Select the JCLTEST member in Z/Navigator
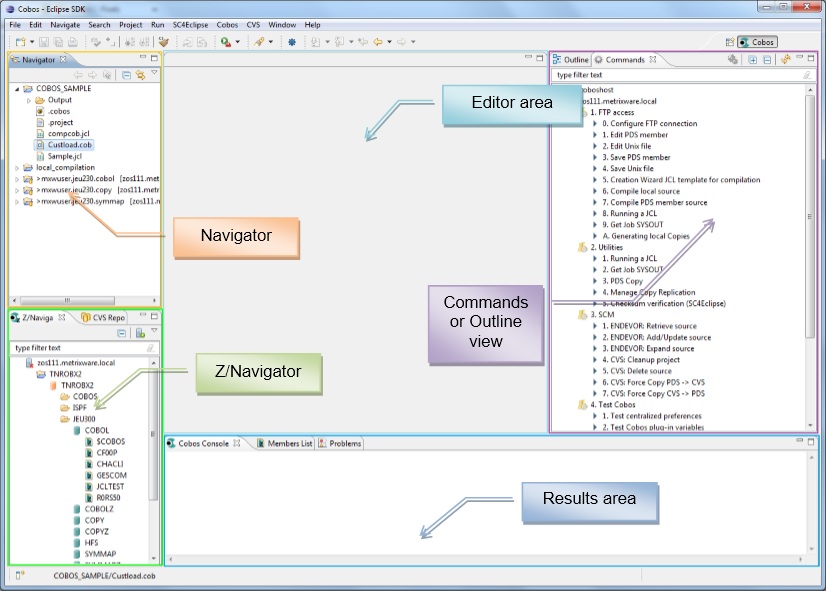 click(105, 487)
